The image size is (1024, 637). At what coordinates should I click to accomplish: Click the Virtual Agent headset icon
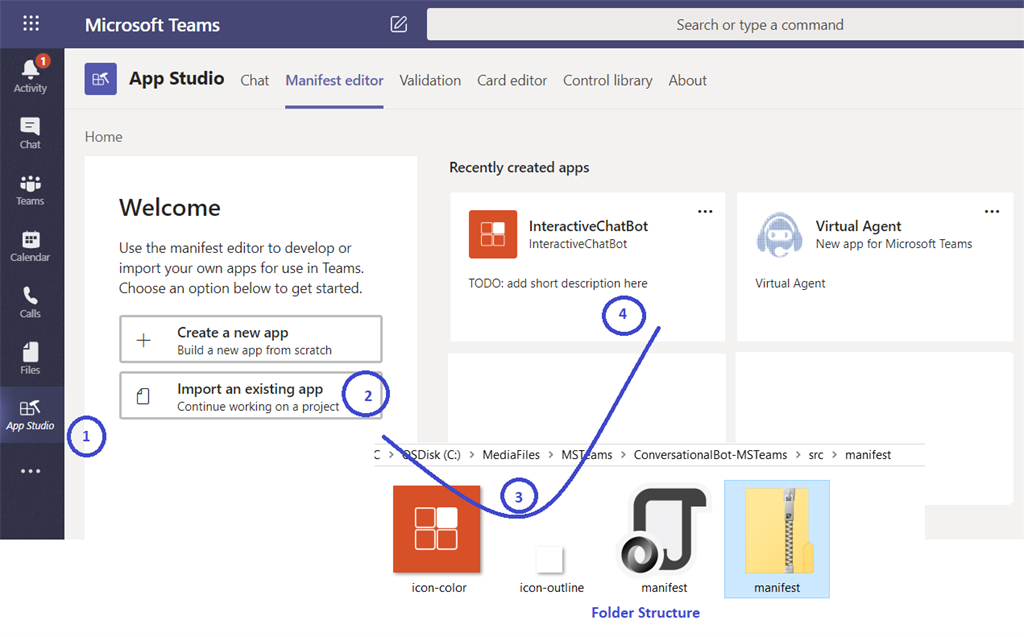click(779, 235)
